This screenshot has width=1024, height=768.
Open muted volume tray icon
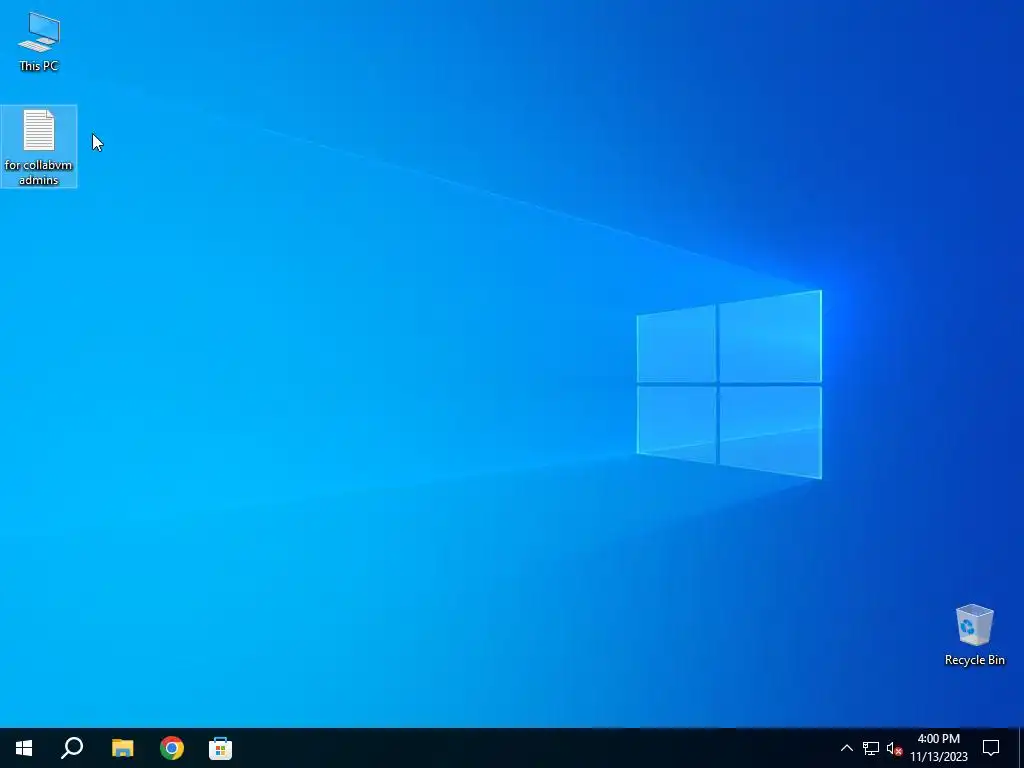[x=894, y=749]
